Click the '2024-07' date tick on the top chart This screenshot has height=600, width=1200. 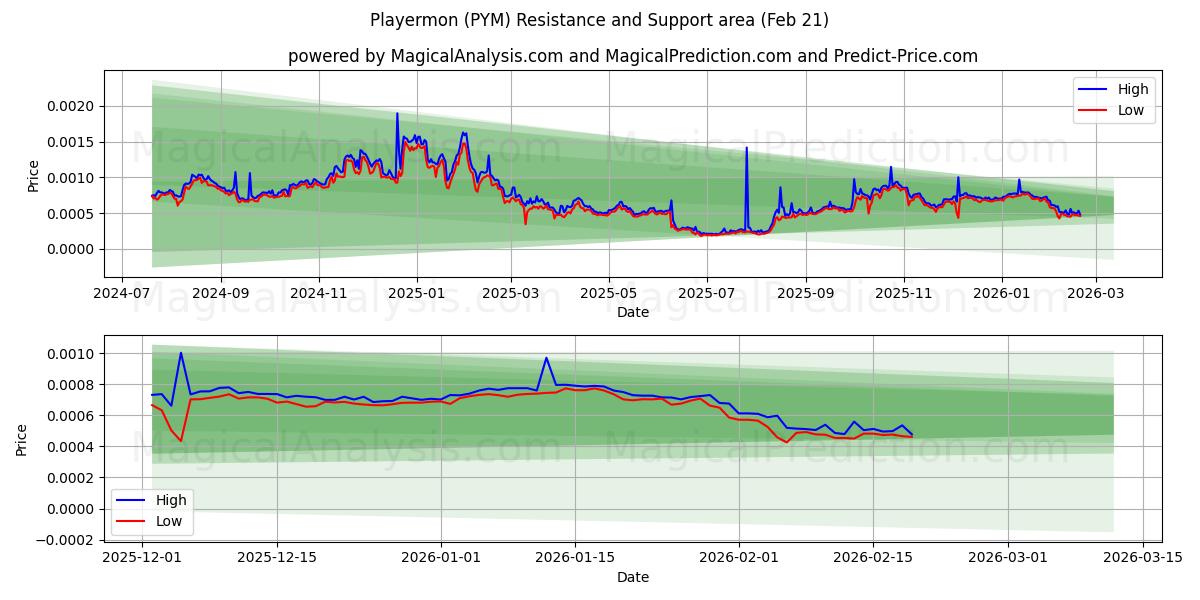122,293
